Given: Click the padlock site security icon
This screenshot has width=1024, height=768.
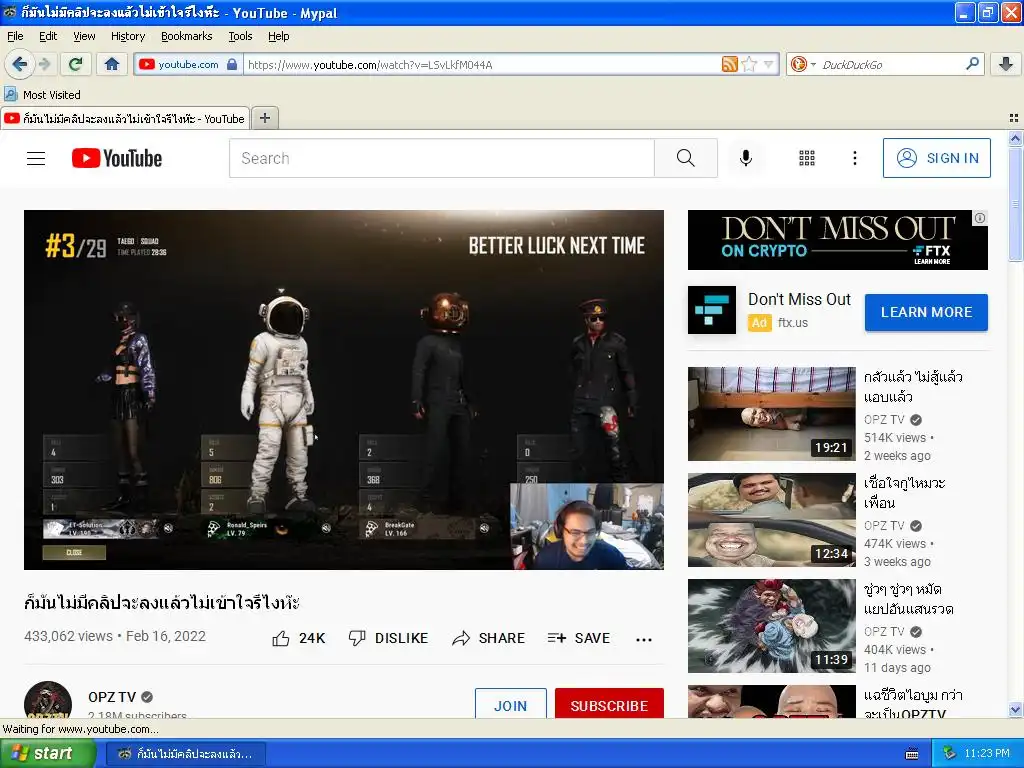Looking at the screenshot, I should pyautogui.click(x=232, y=64).
